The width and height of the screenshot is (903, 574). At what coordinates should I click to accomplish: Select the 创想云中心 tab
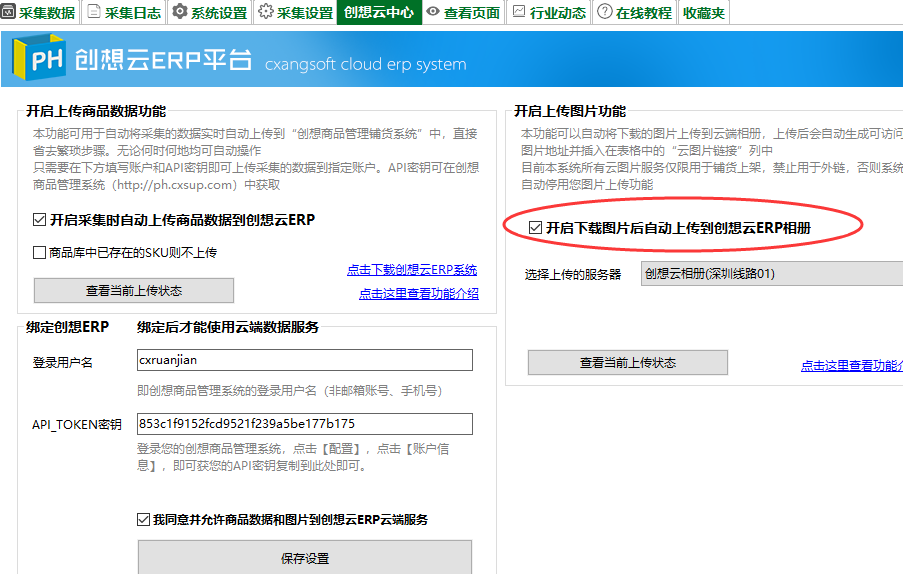[379, 12]
